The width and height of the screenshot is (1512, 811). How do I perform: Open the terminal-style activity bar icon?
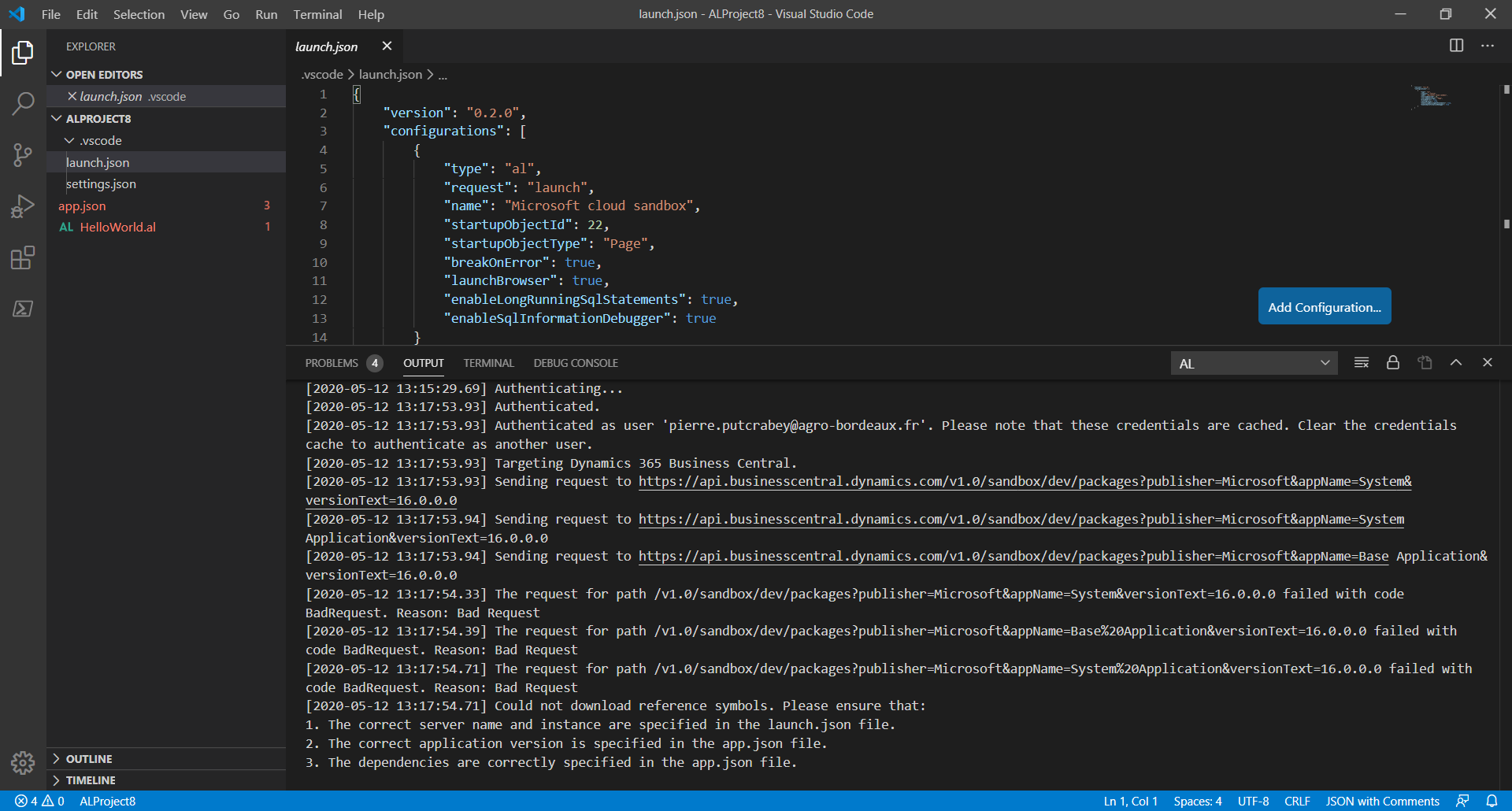point(23,309)
